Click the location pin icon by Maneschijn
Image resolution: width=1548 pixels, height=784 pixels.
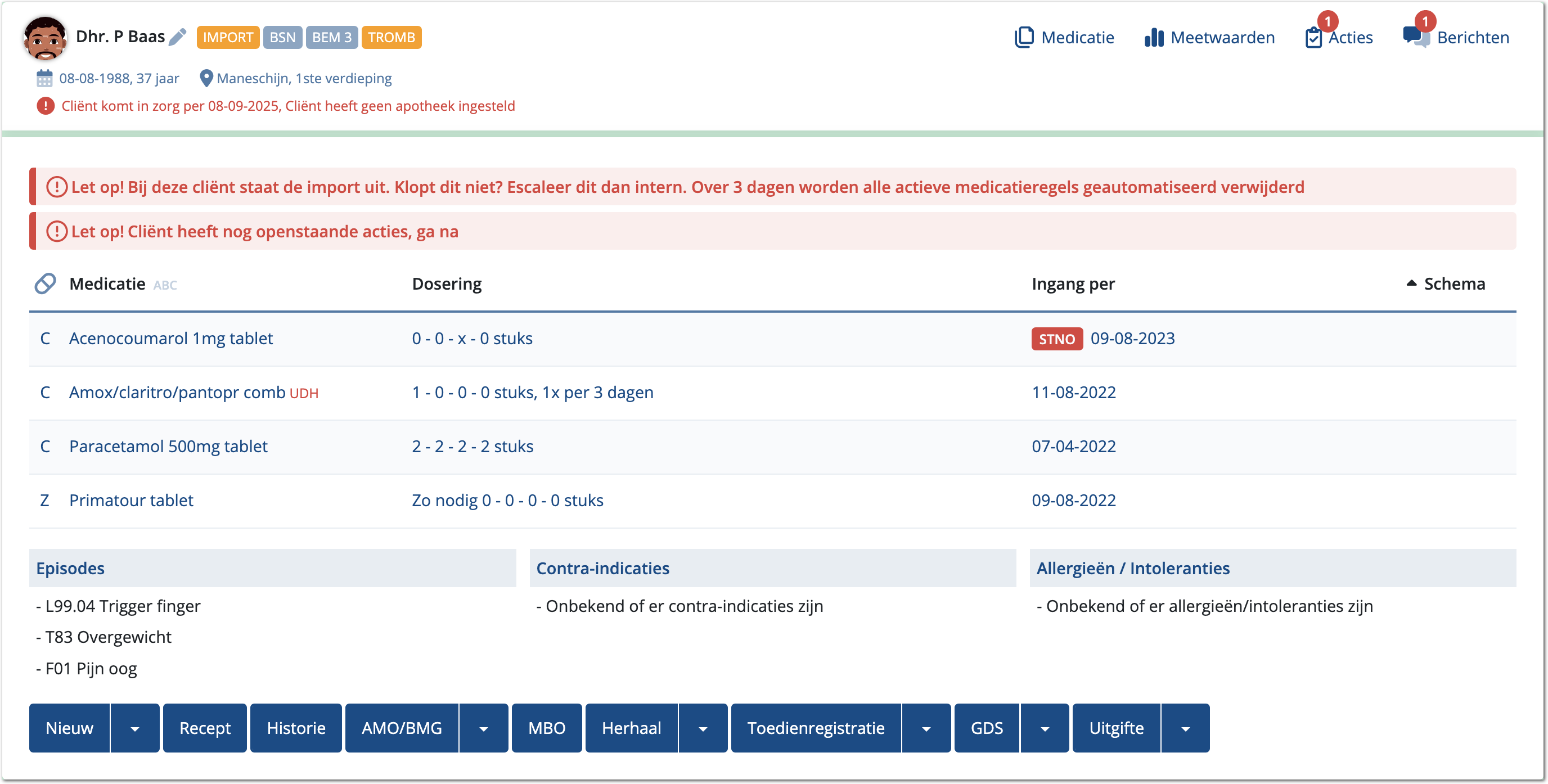coord(206,78)
